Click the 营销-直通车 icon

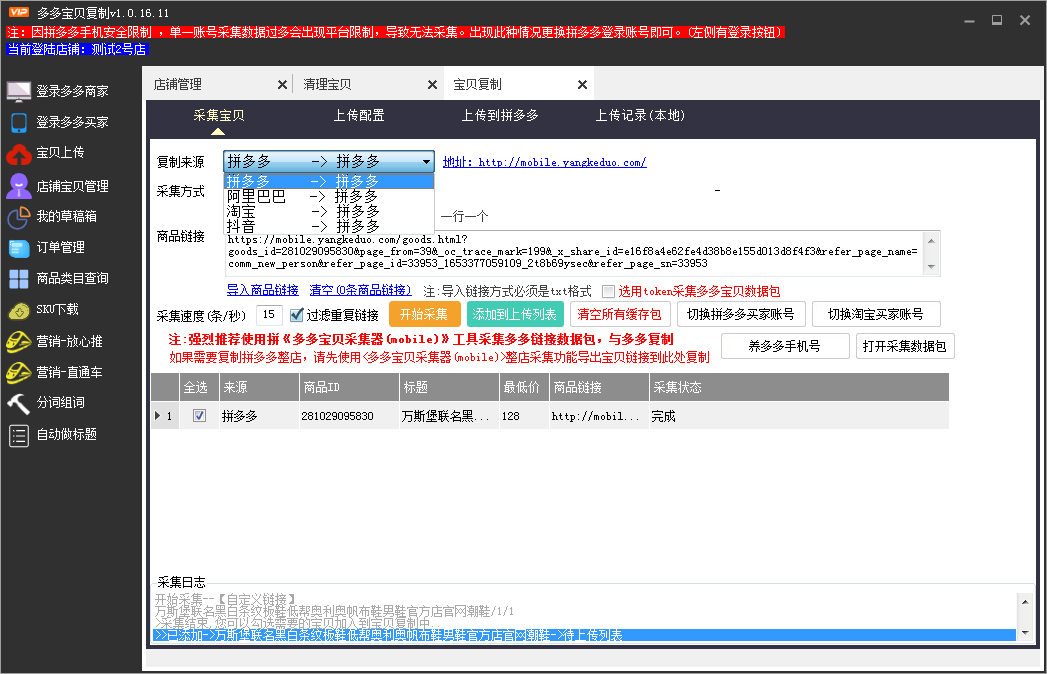[19, 372]
